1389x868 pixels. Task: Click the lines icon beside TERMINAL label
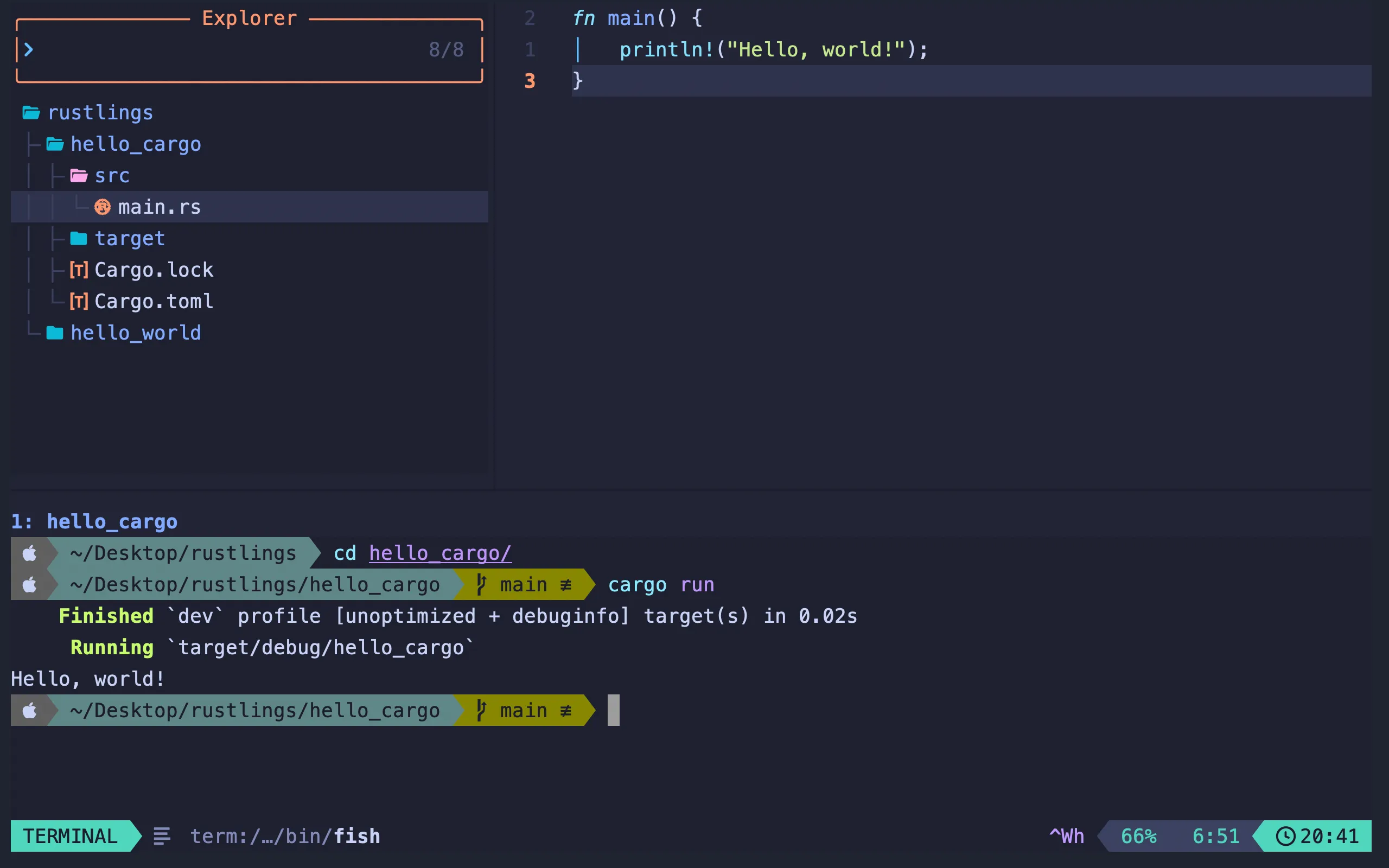coord(161,836)
